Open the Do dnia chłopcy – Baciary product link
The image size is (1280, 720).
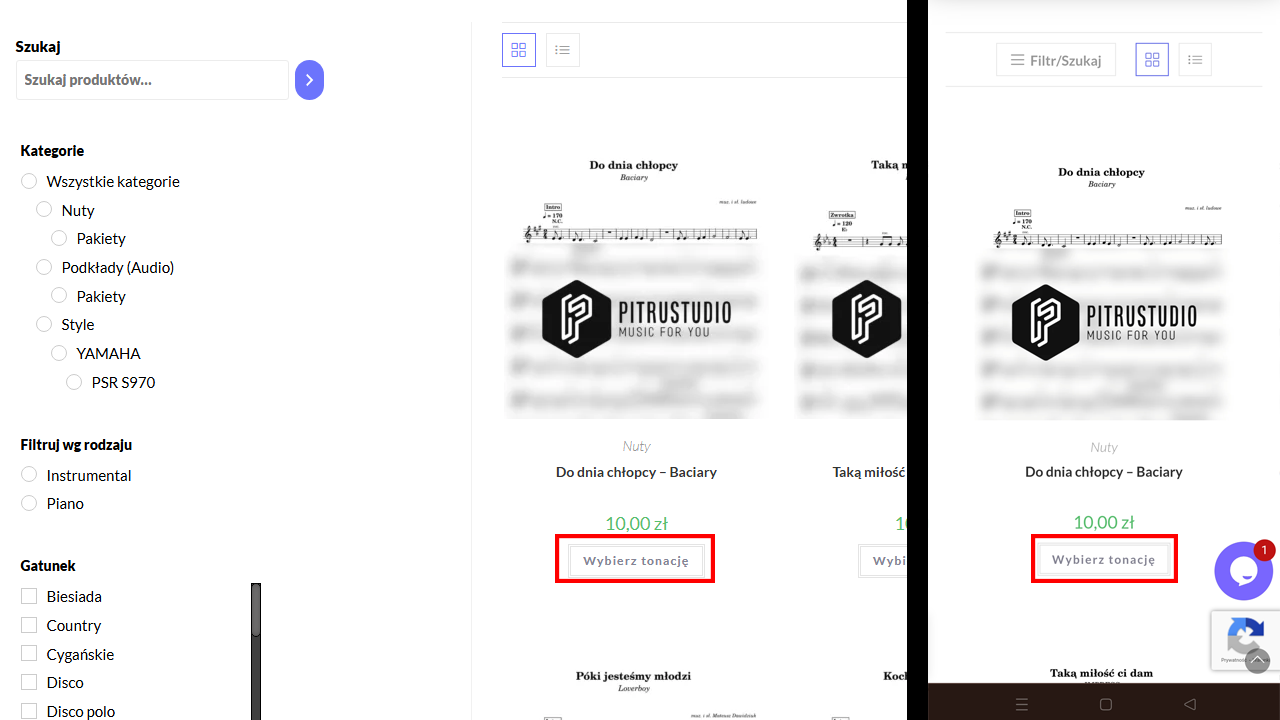(636, 472)
